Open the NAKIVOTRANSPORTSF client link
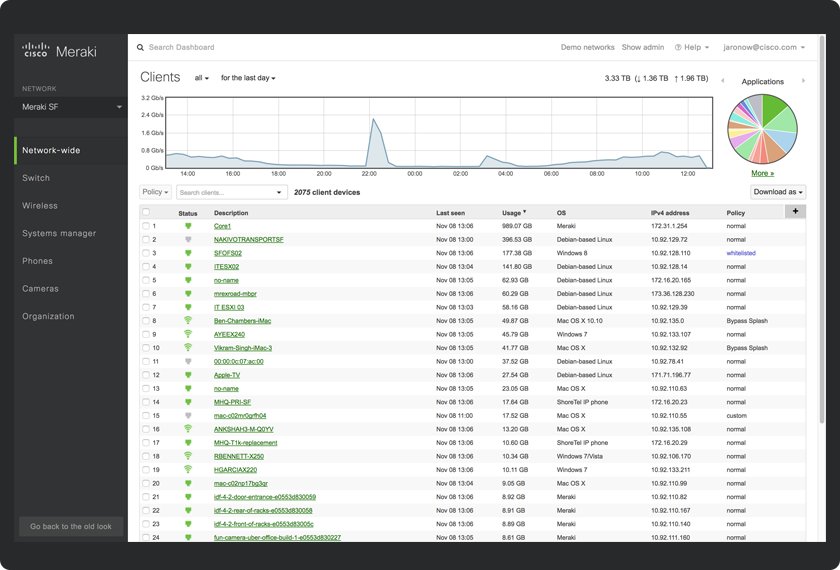This screenshot has height=570, width=840. (x=249, y=239)
